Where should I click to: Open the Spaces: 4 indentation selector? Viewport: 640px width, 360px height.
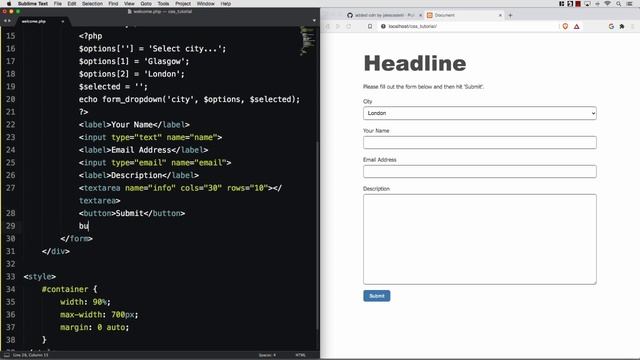pos(267,355)
